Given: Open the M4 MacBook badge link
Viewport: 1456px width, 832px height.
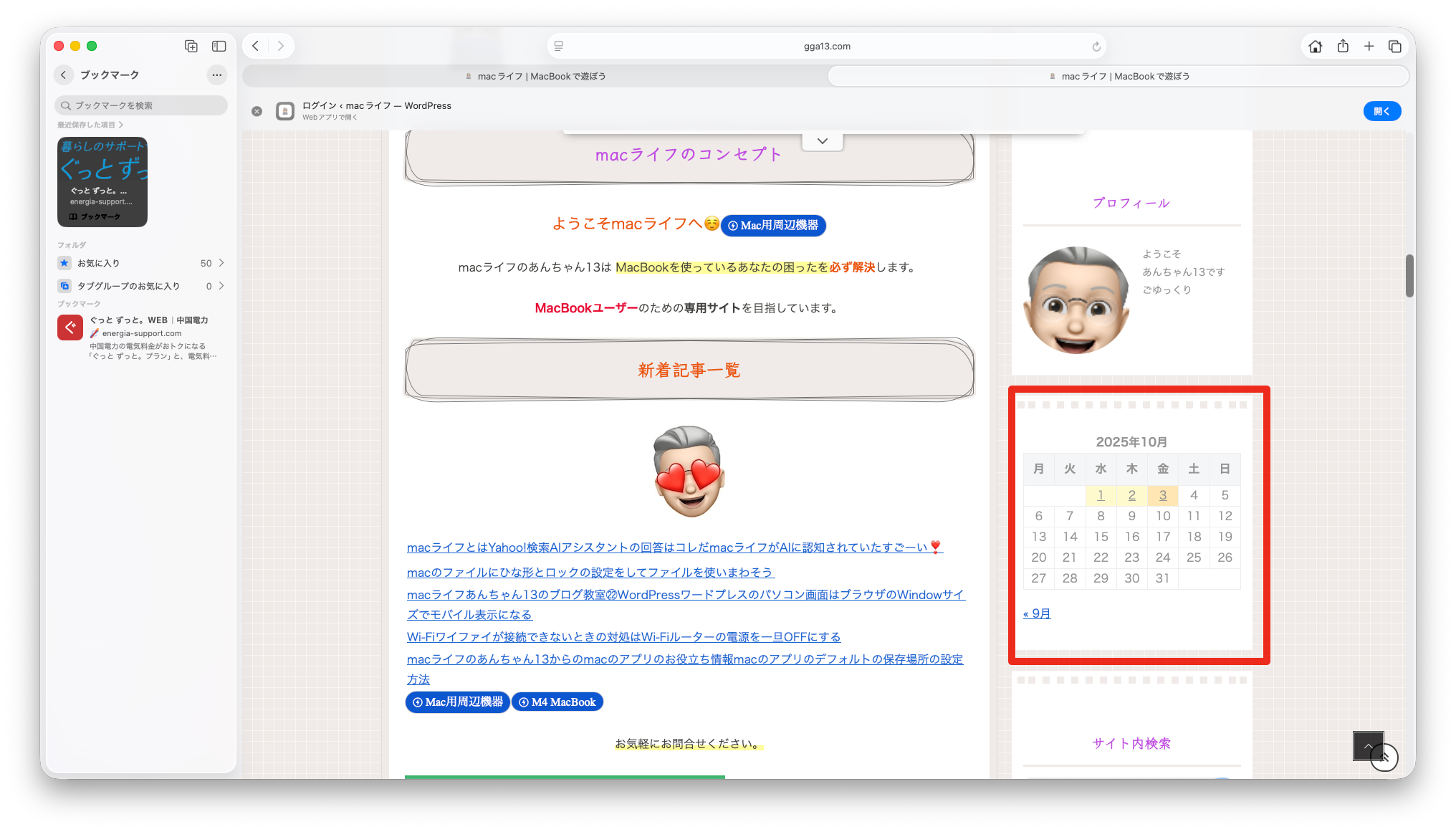Looking at the screenshot, I should [x=557, y=702].
